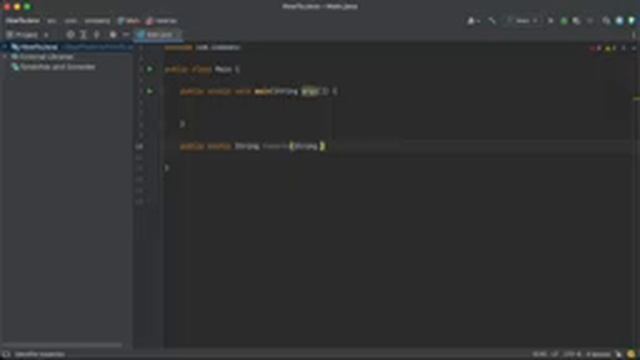This screenshot has width=640, height=360.
Task: Click the com breadcrumb
Action: [71, 20]
